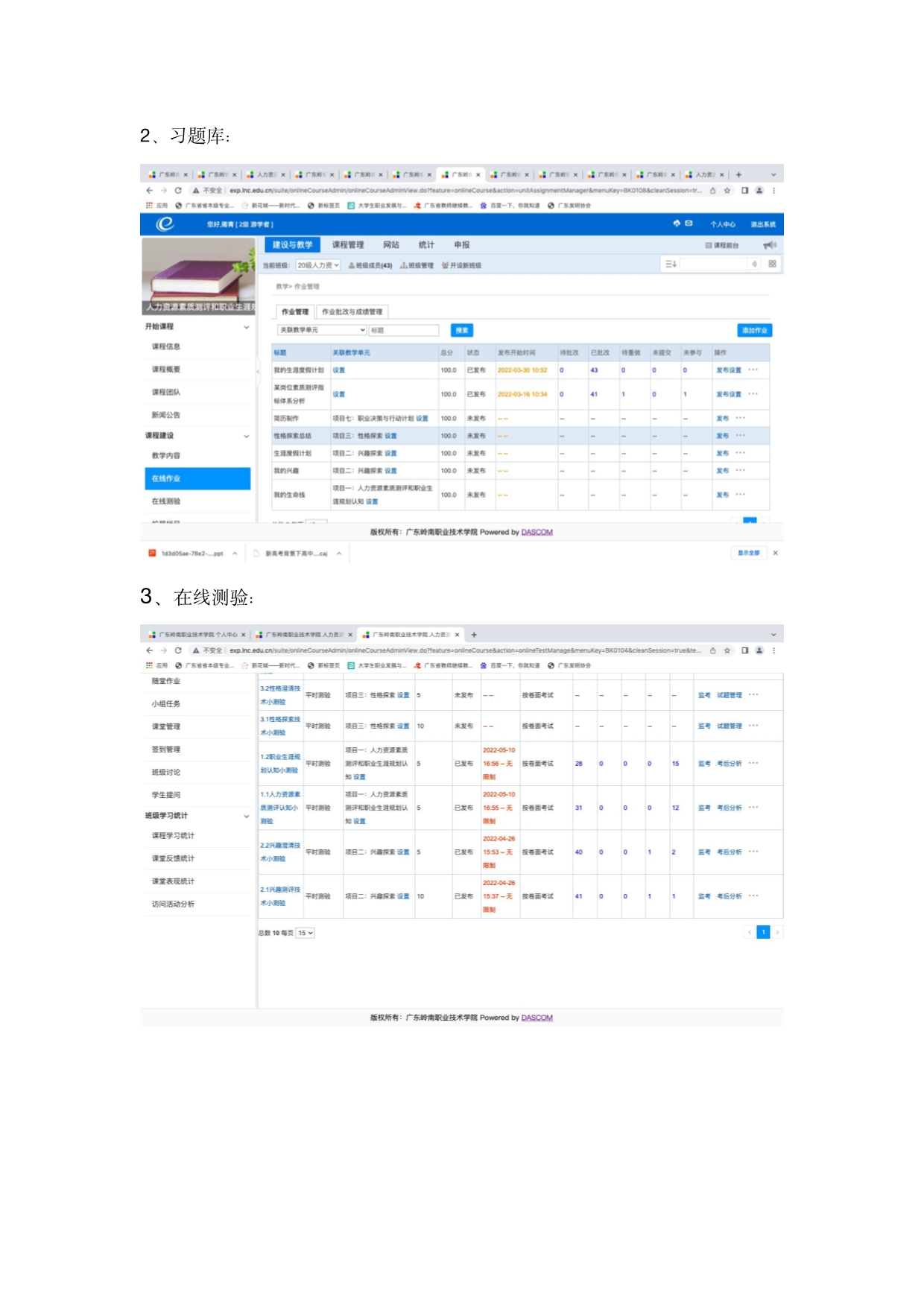
Task: Expand options for the 新高考背景下高中 caj download
Action: click(339, 554)
